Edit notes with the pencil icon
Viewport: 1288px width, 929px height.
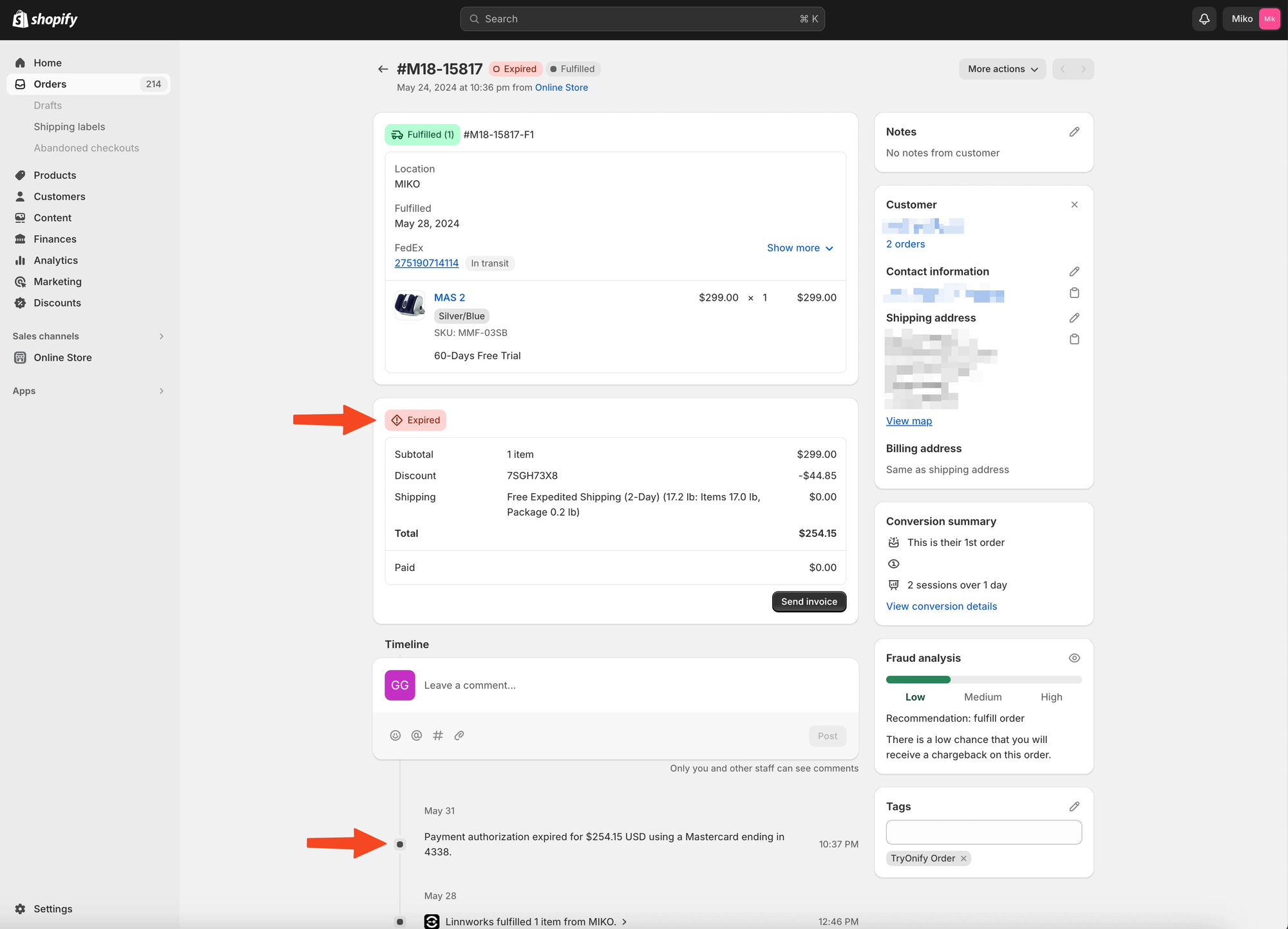tap(1074, 132)
